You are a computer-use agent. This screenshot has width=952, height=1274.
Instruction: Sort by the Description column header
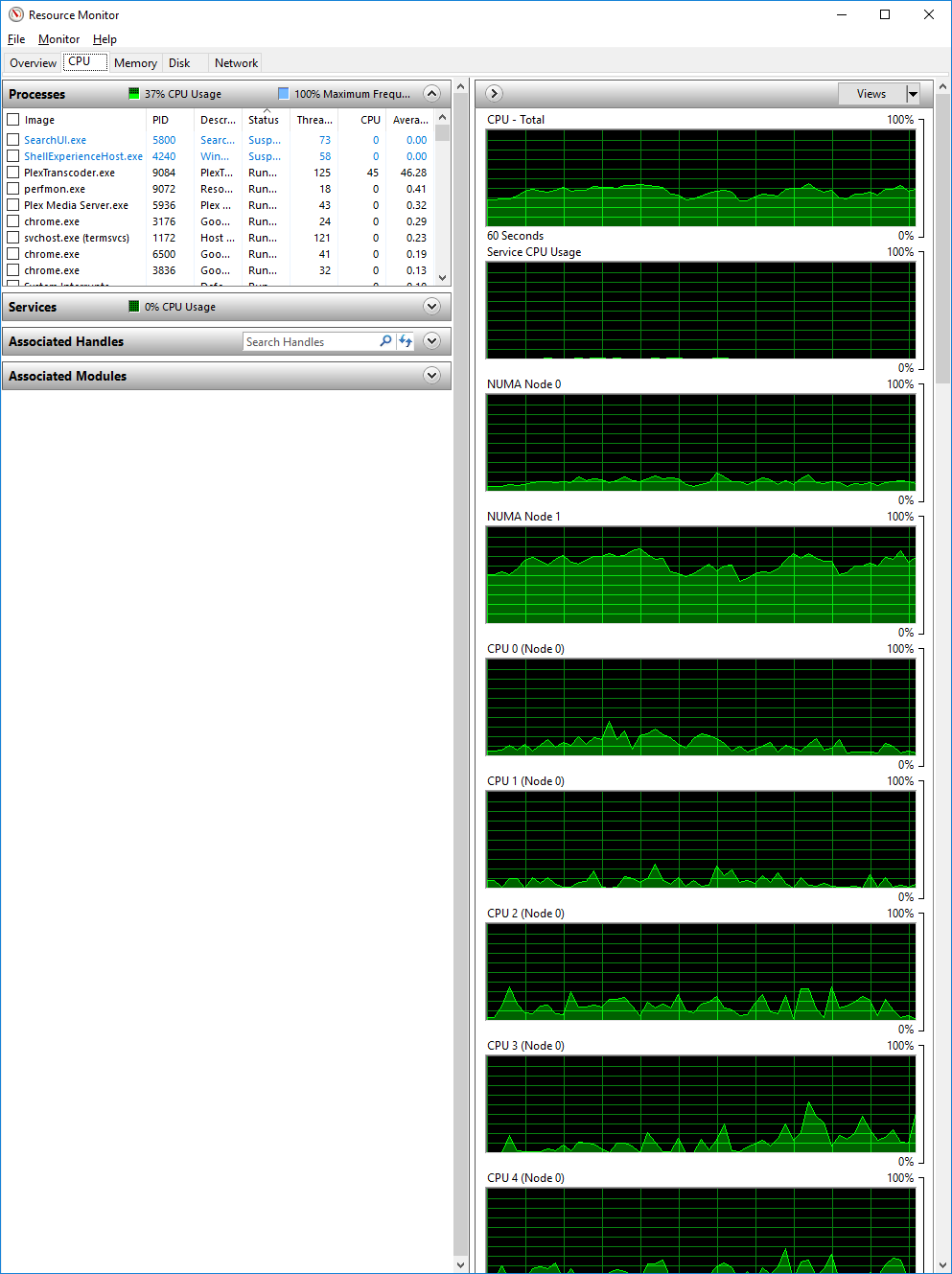click(218, 120)
